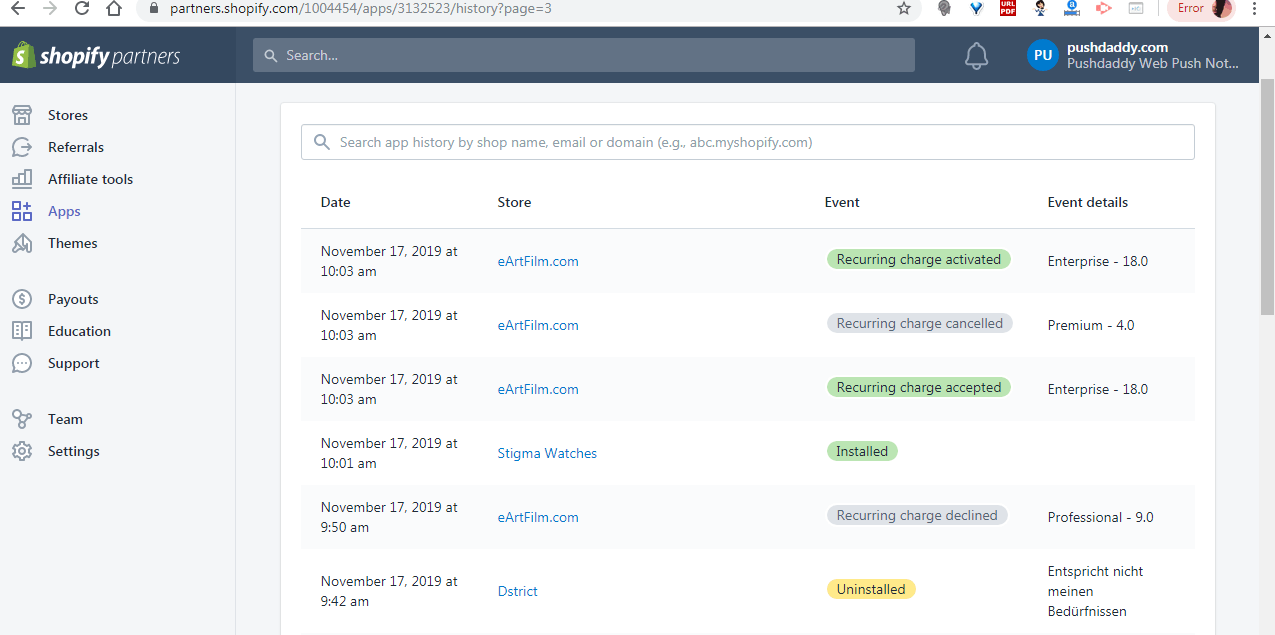The image size is (1275, 635).
Task: Open the notifications bell
Action: (976, 56)
